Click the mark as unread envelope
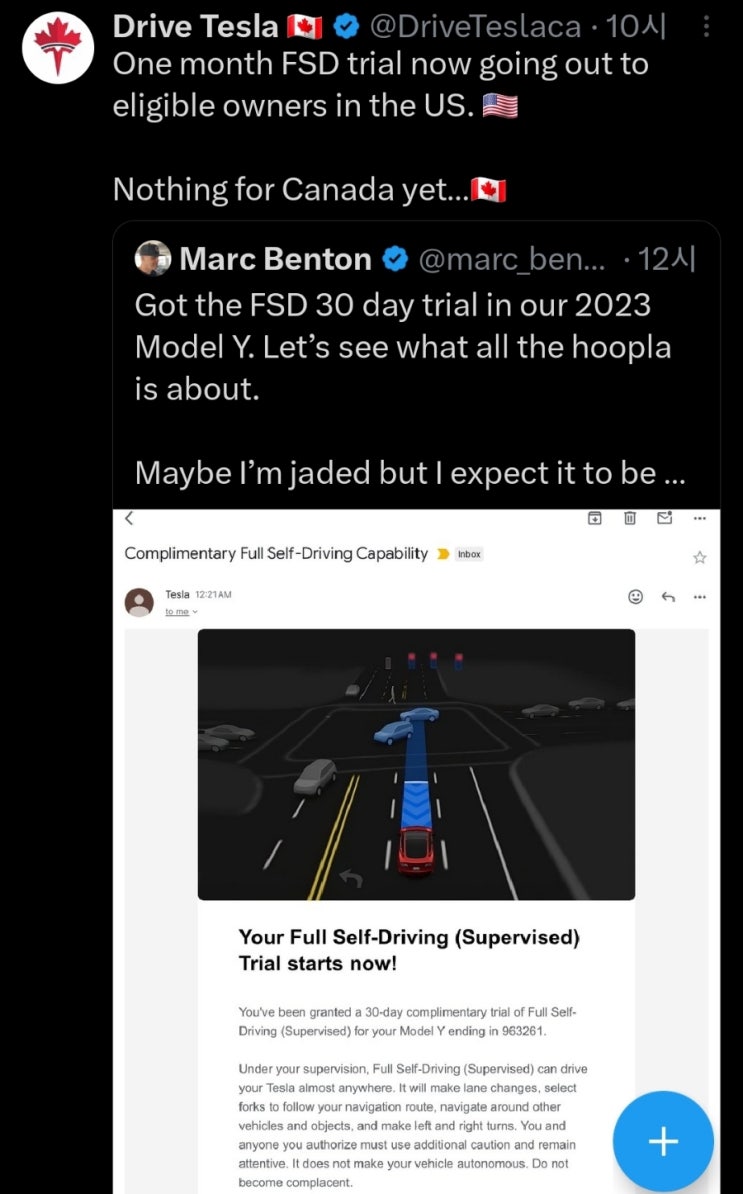This screenshot has height=1194, width=743. [664, 518]
